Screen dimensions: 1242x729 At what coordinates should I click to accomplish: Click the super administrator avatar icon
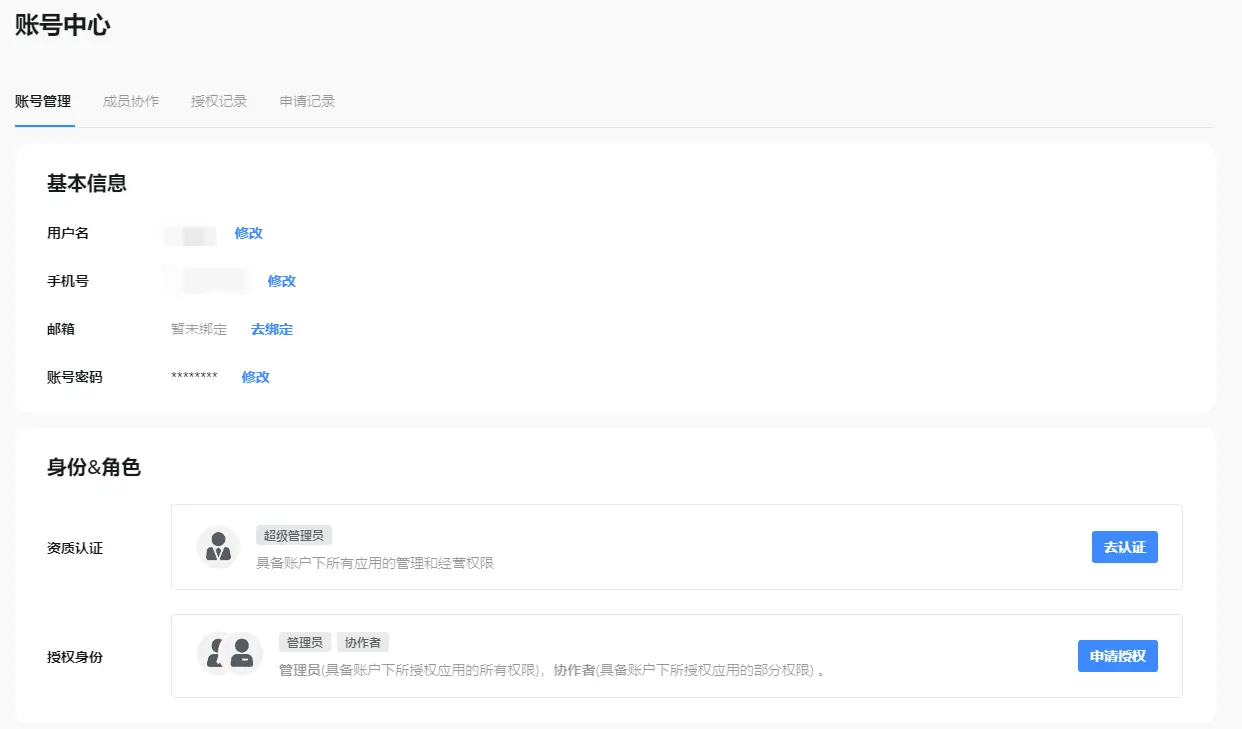pos(218,548)
